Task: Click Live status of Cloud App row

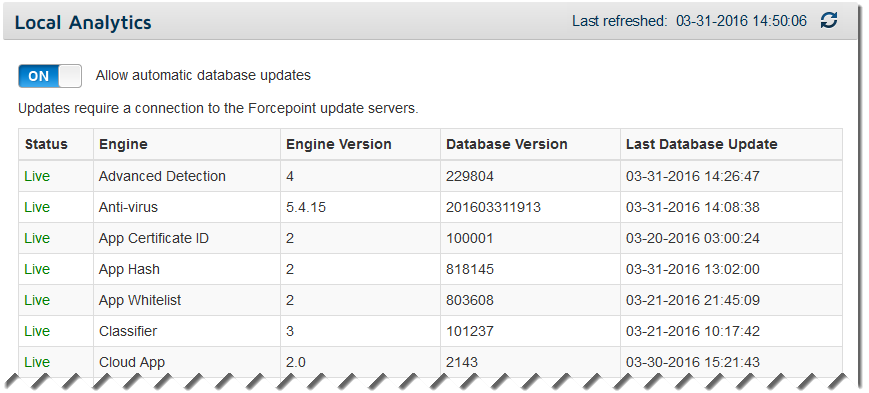Action: coord(37,363)
